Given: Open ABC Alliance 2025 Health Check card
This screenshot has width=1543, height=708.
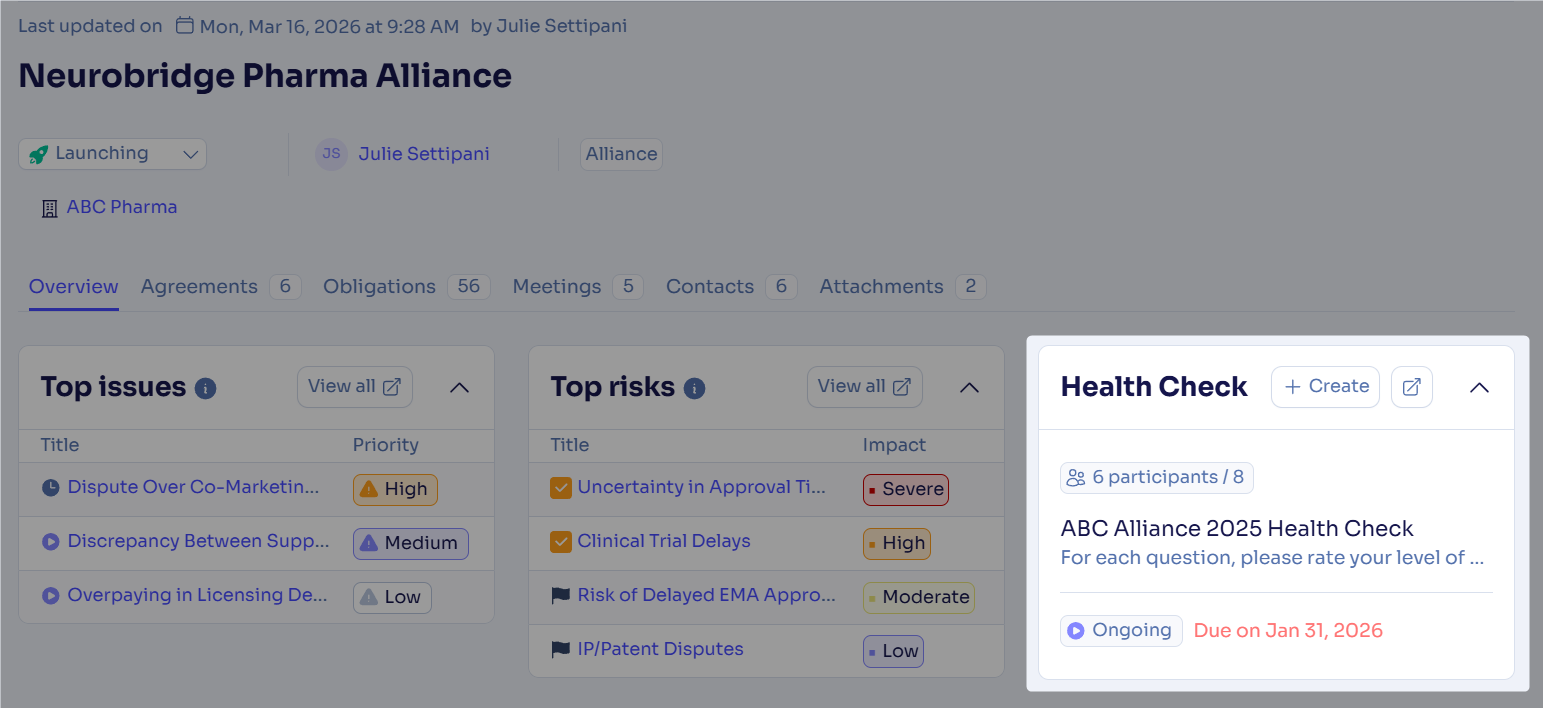Looking at the screenshot, I should pyautogui.click(x=1237, y=528).
